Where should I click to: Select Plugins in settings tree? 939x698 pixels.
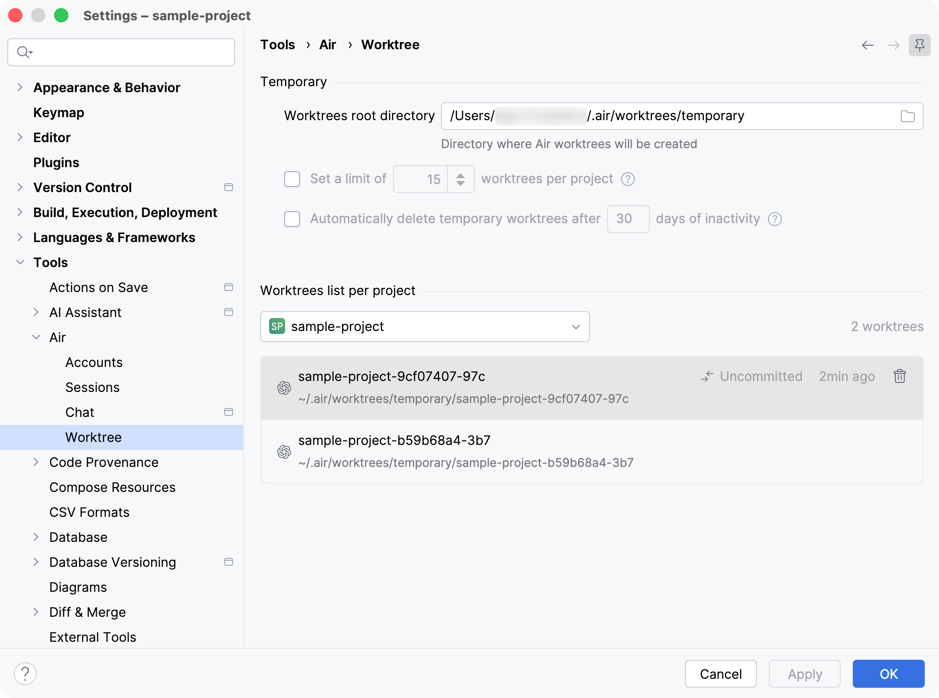56,163
